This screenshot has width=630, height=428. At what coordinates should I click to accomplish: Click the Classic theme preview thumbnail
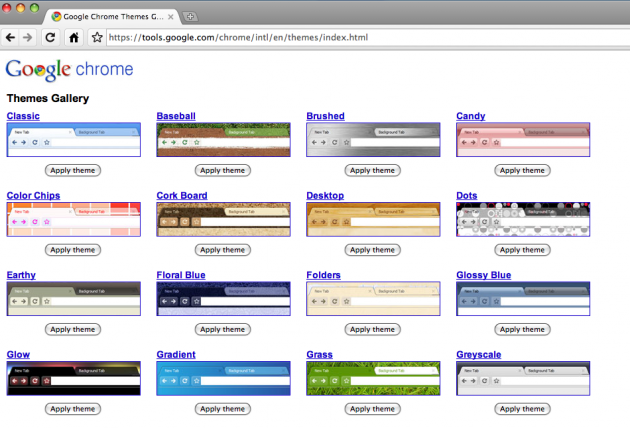point(74,139)
